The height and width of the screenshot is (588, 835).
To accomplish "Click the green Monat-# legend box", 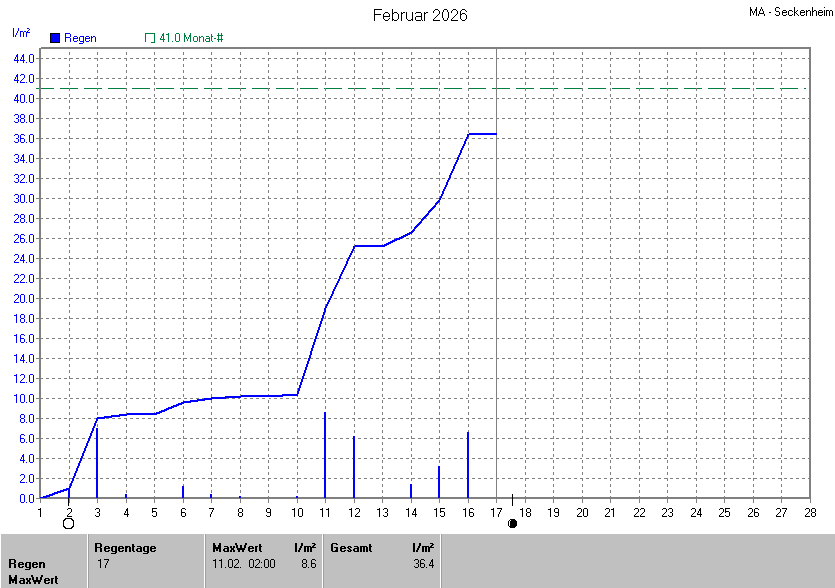I will pos(150,38).
